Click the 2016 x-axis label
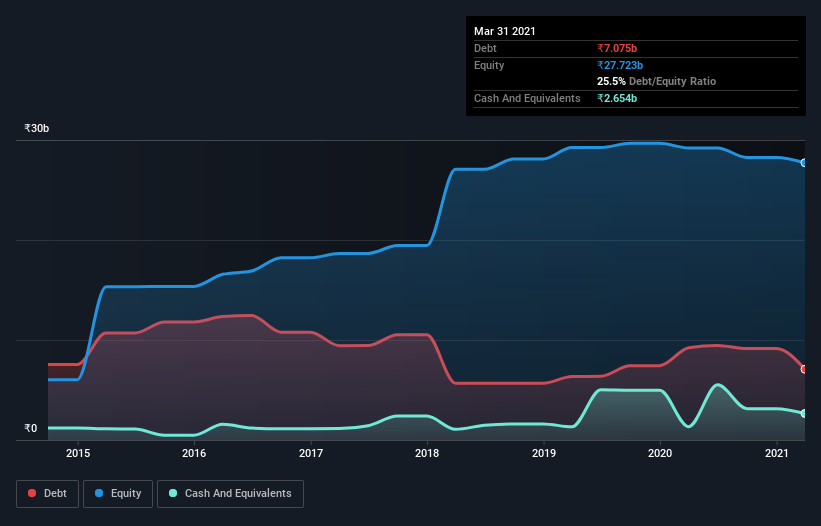 point(194,453)
